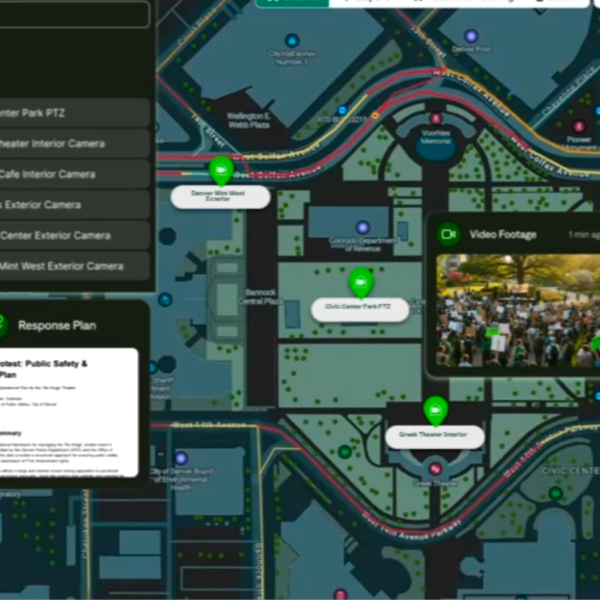Click the green Civic Center park marker
This screenshot has height=600, width=600.
coord(556,493)
